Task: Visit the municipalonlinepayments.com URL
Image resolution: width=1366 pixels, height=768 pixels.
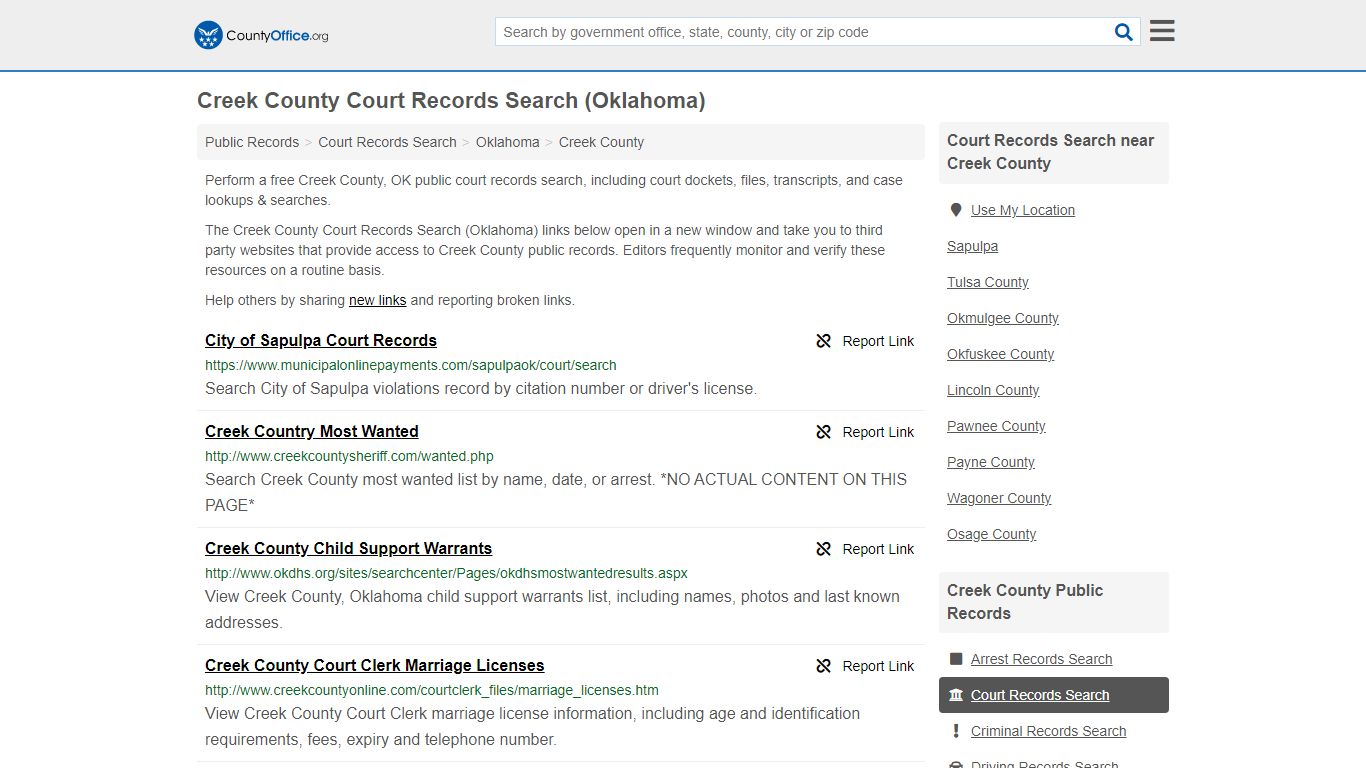Action: (410, 365)
